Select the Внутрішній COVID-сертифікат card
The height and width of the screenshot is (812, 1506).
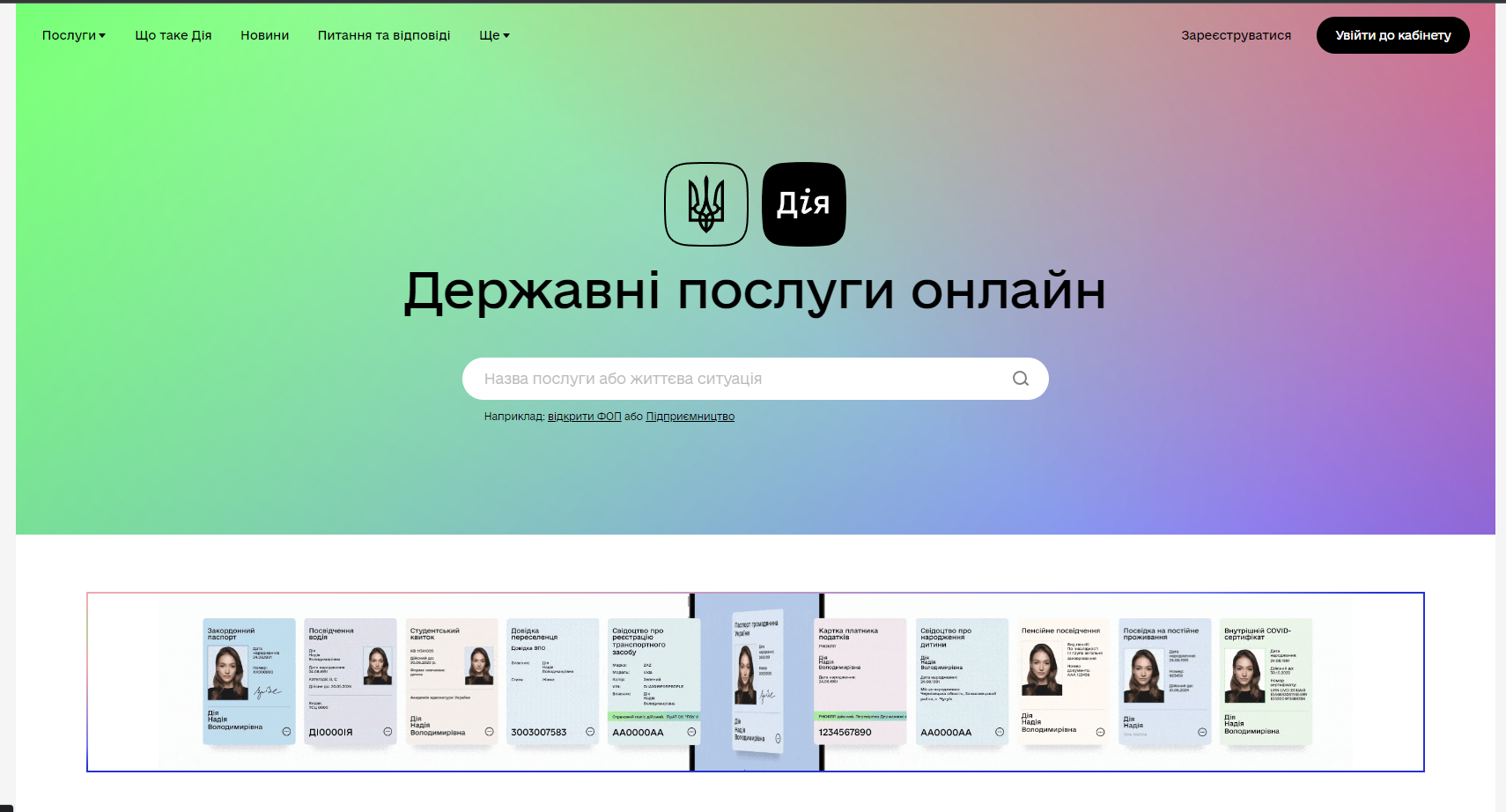point(1266,681)
